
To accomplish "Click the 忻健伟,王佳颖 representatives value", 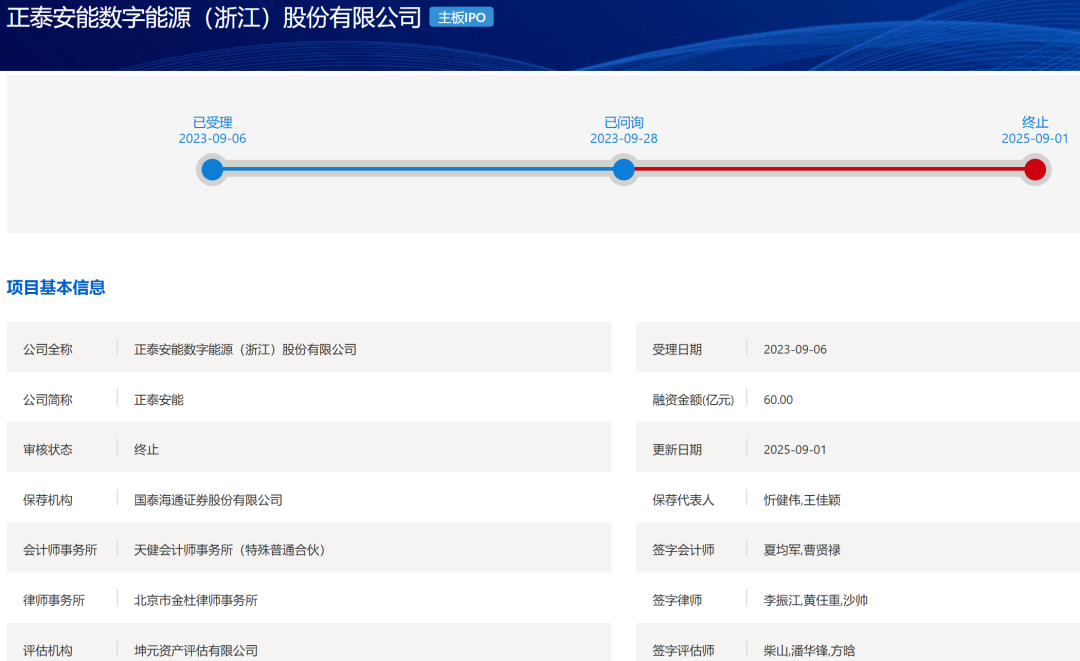I will tap(802, 500).
